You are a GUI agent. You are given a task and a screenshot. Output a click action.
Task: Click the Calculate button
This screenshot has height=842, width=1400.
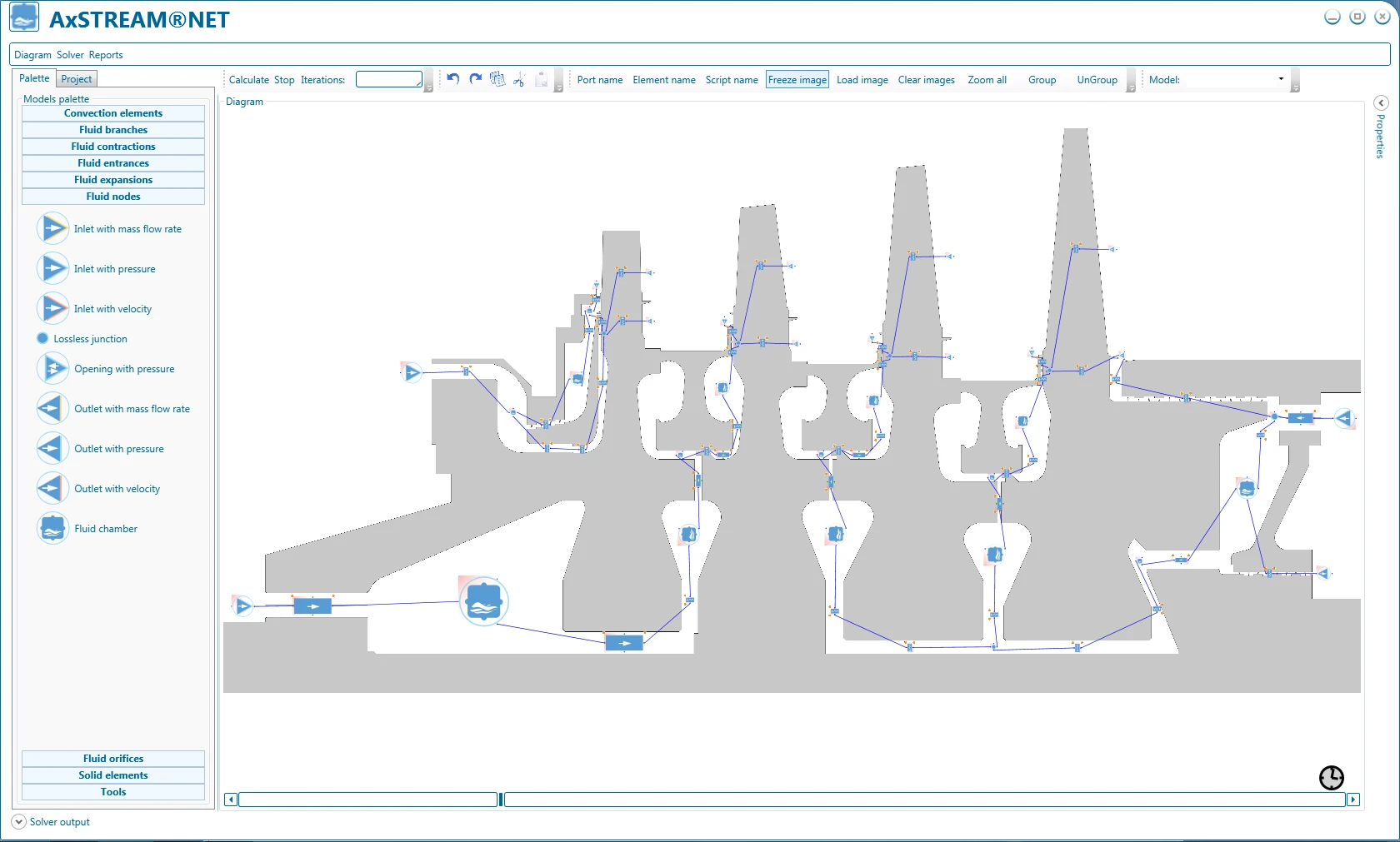pyautogui.click(x=249, y=80)
